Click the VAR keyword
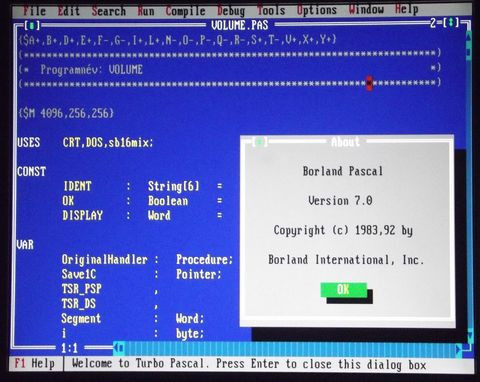480x382 pixels. point(25,245)
